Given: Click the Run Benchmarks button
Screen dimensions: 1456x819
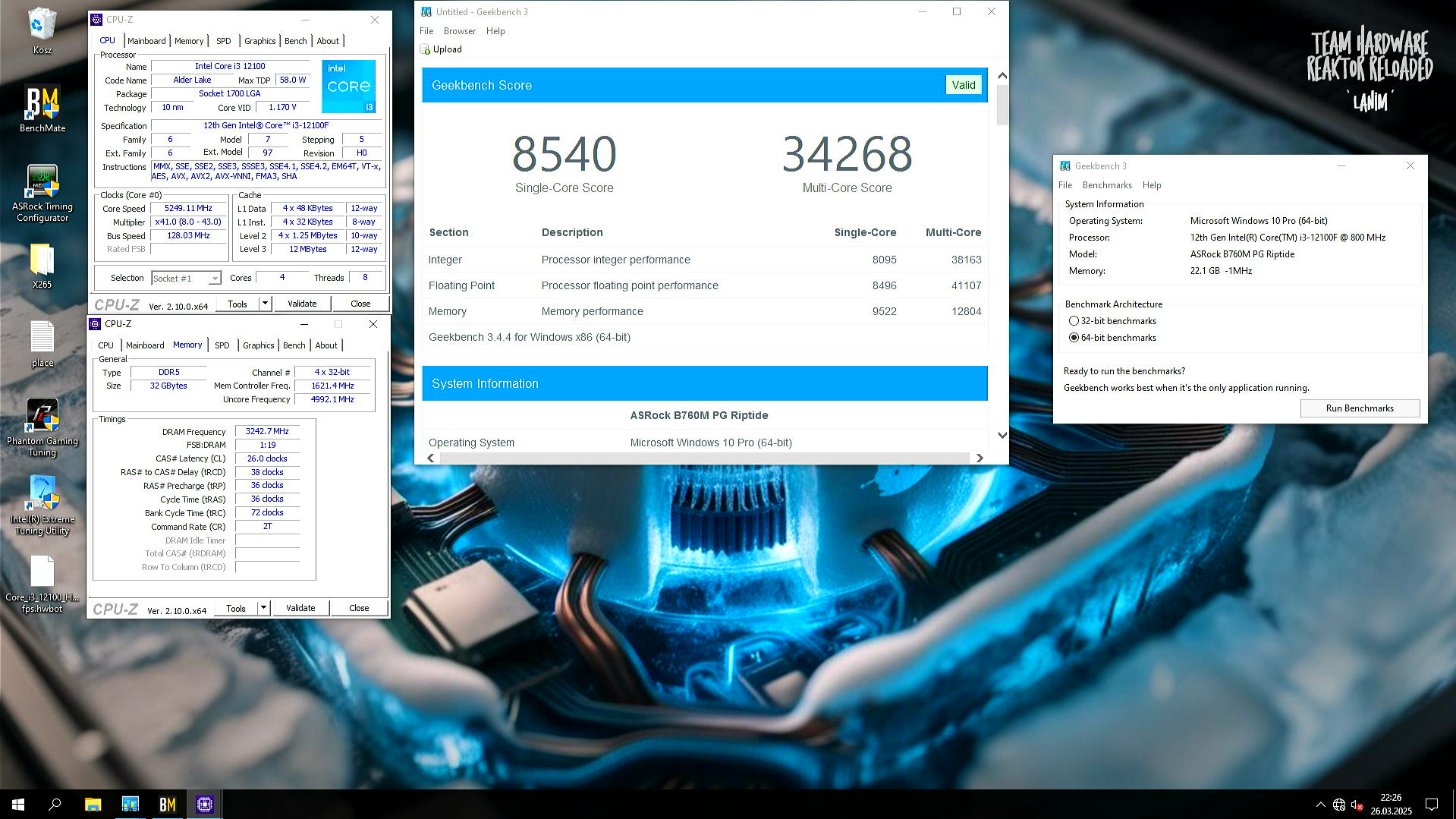Looking at the screenshot, I should pyautogui.click(x=1360, y=408).
